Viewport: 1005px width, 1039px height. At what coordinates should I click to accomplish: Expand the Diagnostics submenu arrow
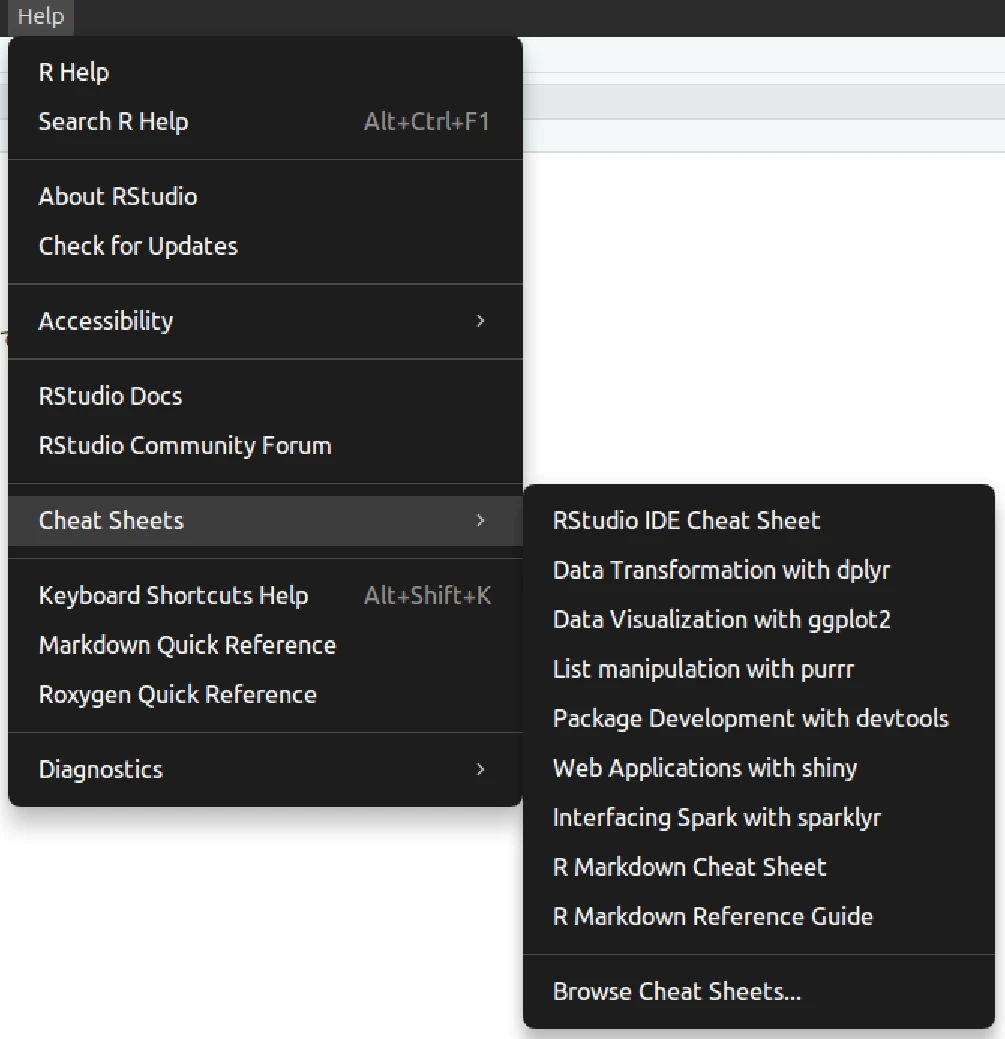tap(480, 770)
